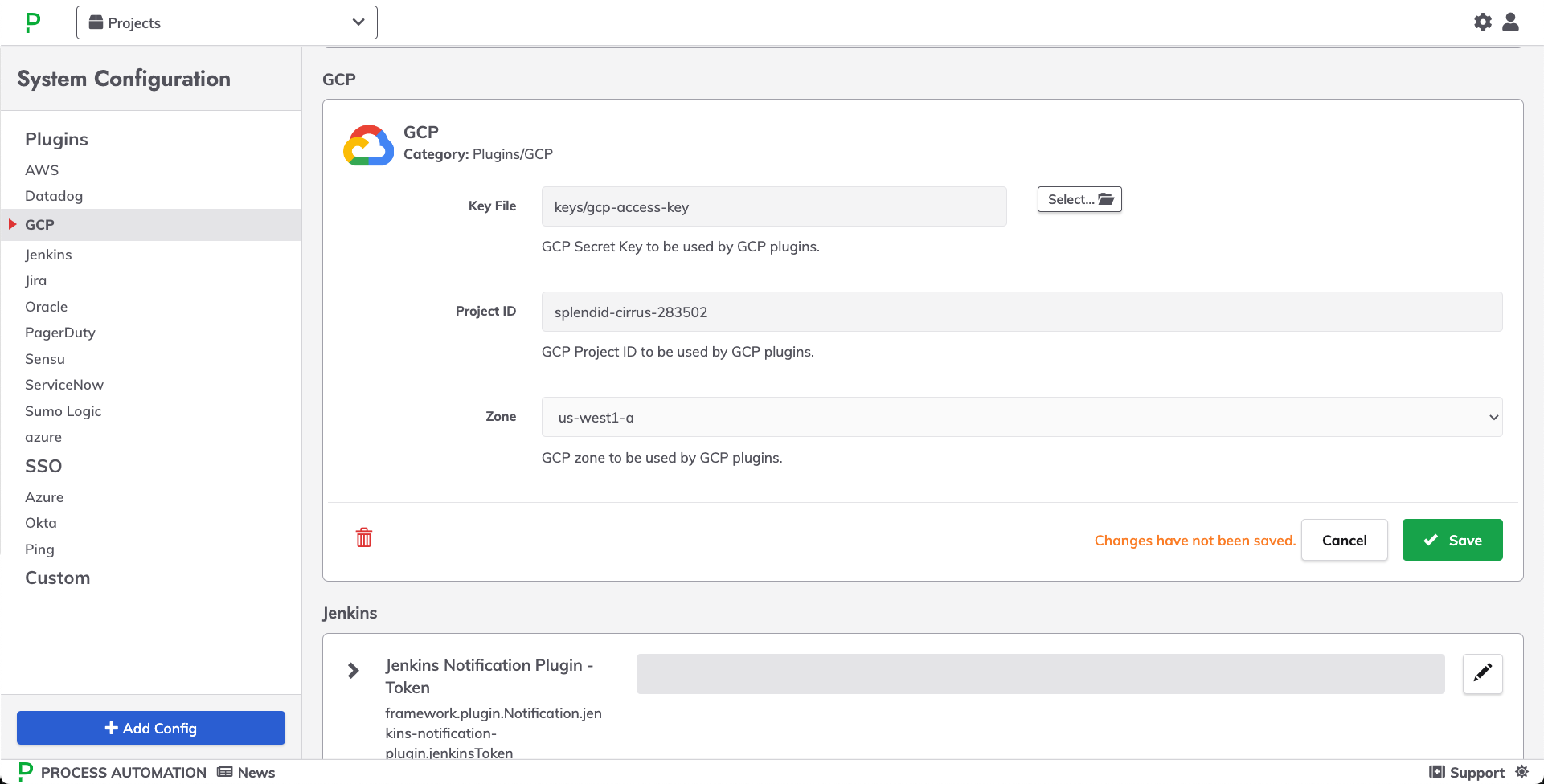Edit the Project ID input field
The image size is (1544, 784).
pyautogui.click(x=1022, y=312)
